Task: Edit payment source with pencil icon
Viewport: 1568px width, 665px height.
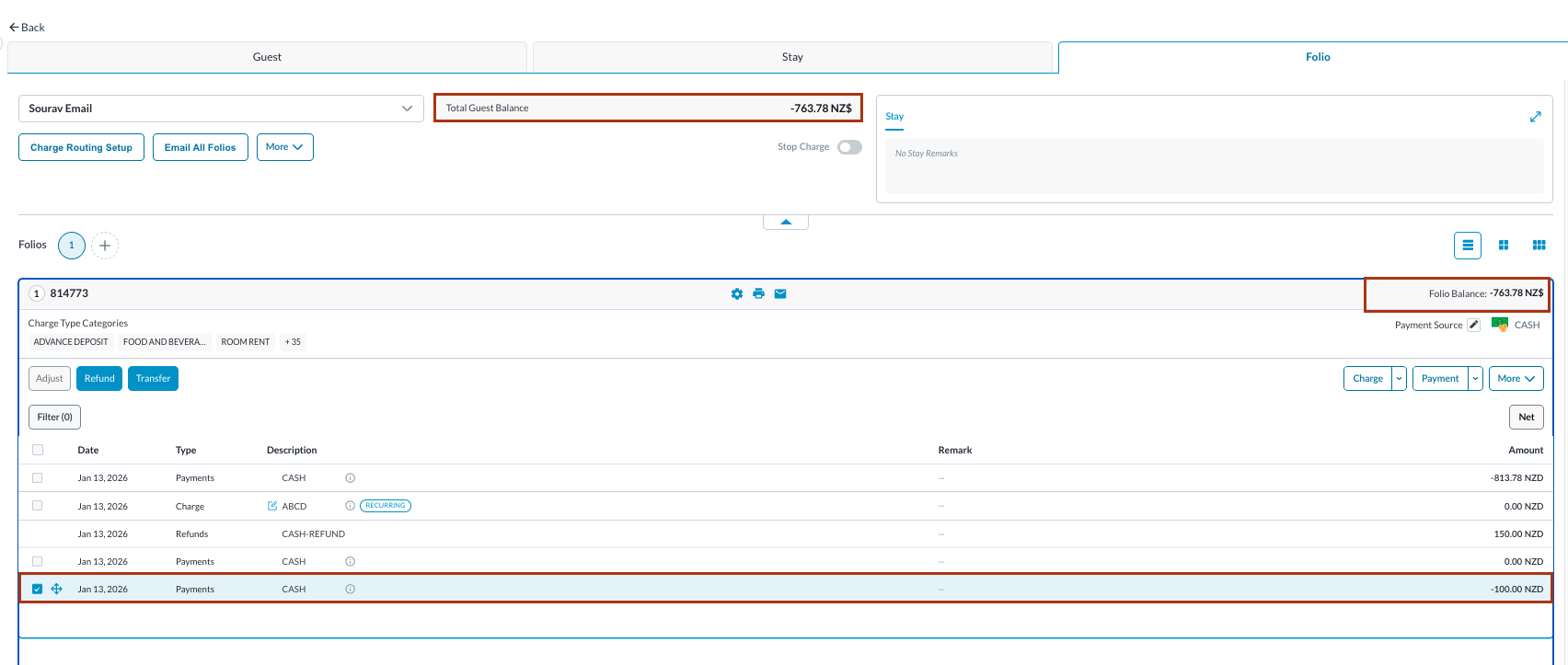Action: point(1473,325)
